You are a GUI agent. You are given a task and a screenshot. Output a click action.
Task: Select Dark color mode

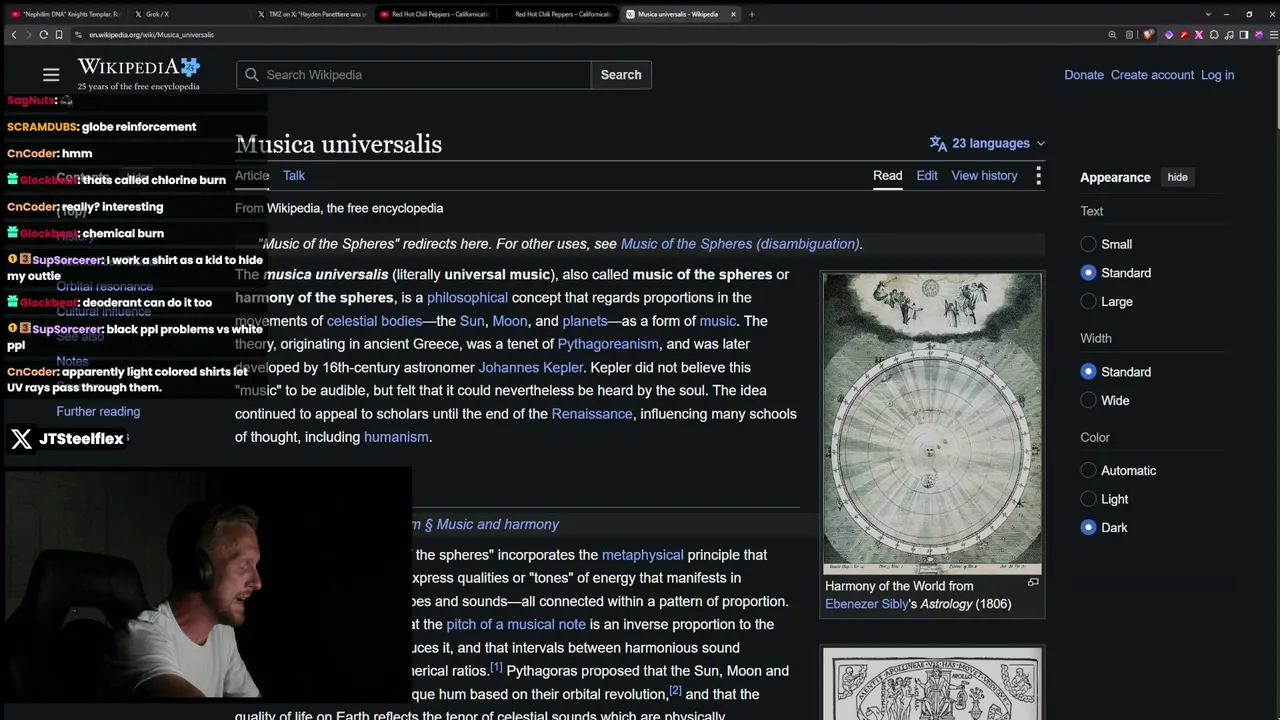(1088, 528)
